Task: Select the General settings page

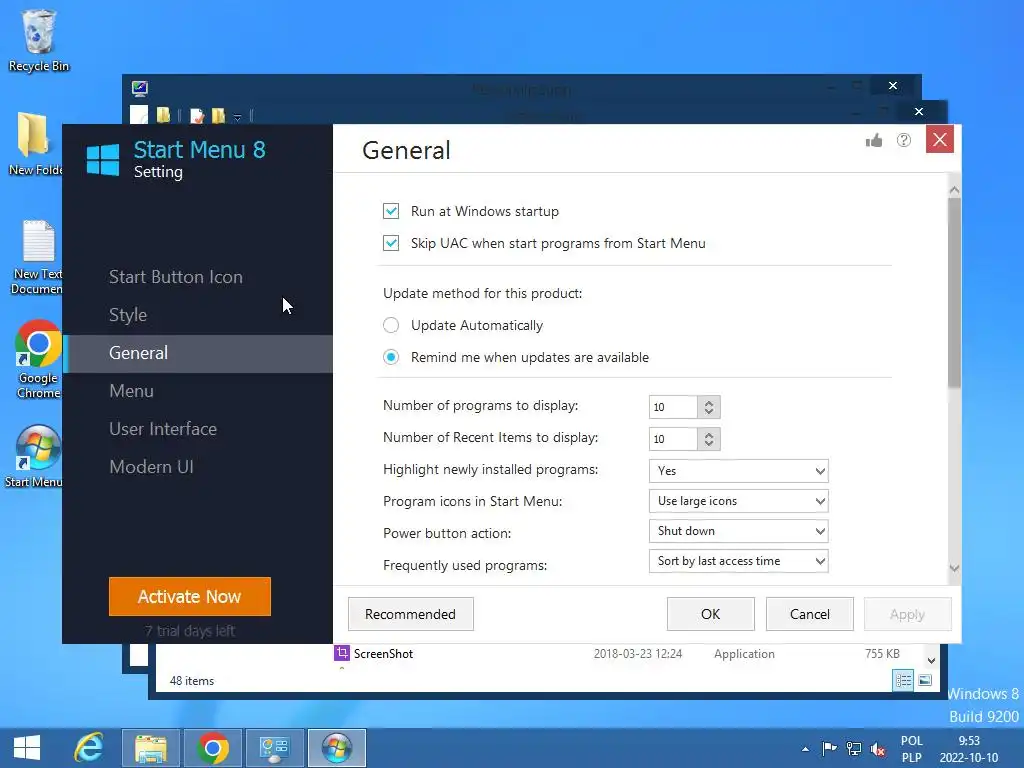Action: [x=198, y=353]
